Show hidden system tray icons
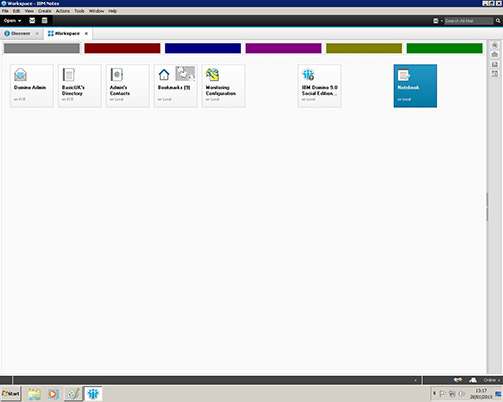The height and width of the screenshot is (402, 503). coord(434,394)
